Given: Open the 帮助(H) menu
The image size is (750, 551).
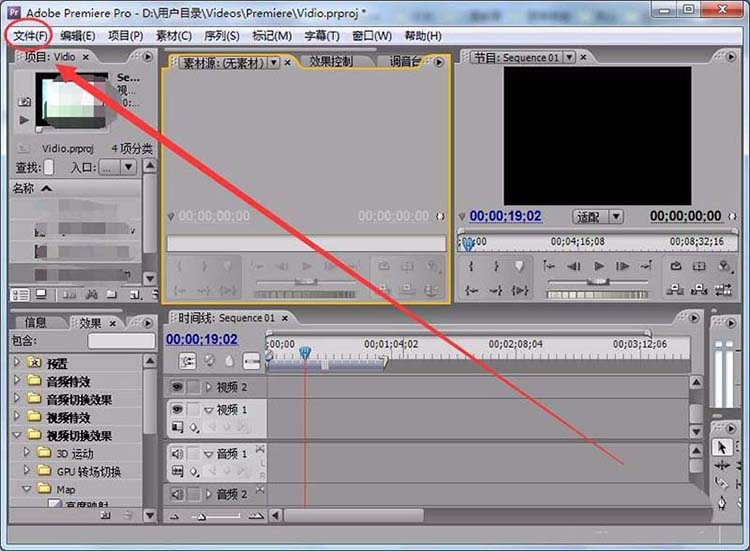Looking at the screenshot, I should pos(423,36).
